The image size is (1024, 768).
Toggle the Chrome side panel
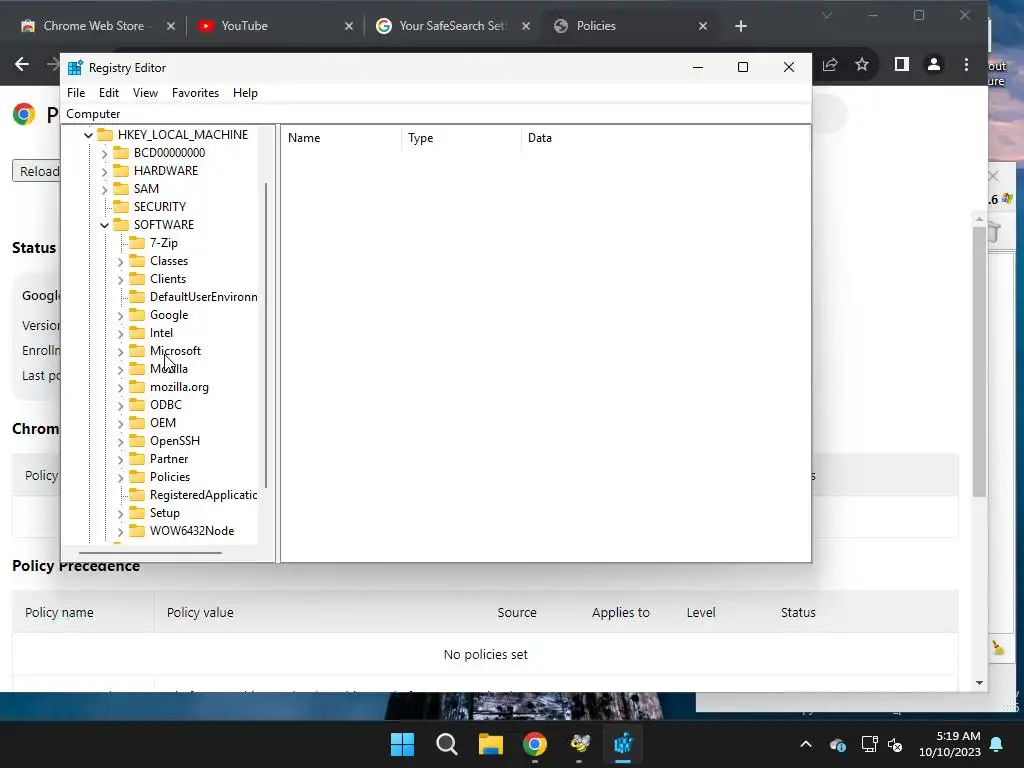pos(902,64)
